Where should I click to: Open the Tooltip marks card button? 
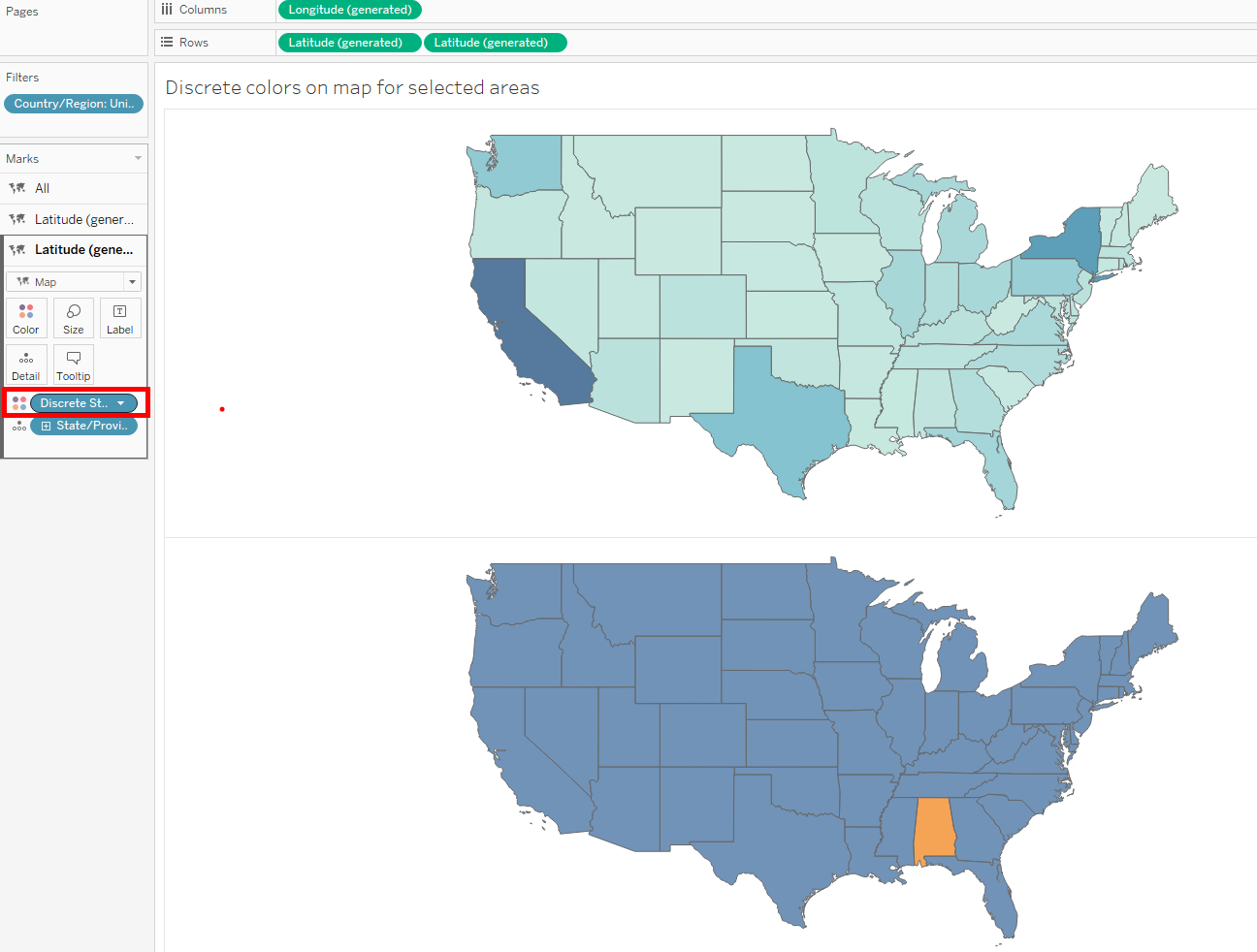coord(74,365)
